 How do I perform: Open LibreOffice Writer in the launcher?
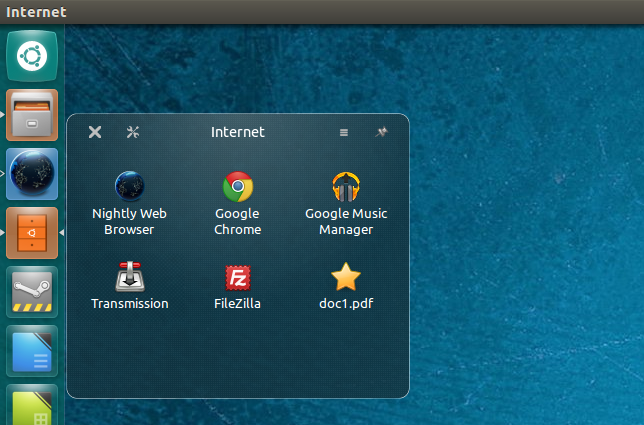click(x=32, y=351)
